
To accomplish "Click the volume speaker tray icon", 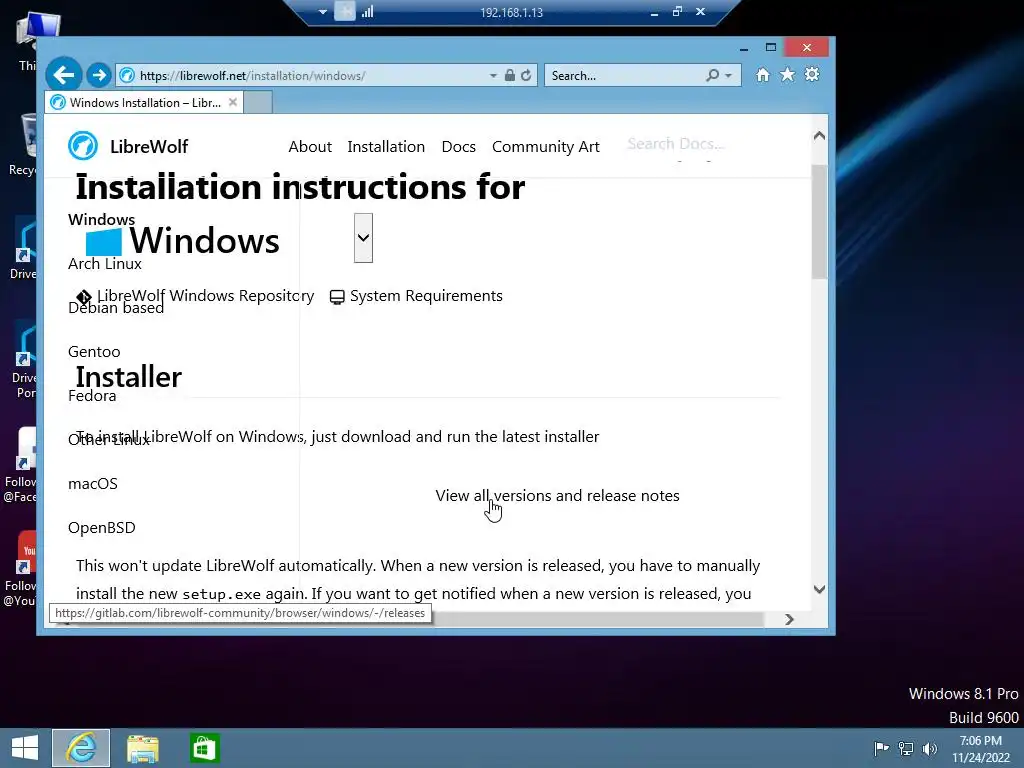I will click(929, 748).
